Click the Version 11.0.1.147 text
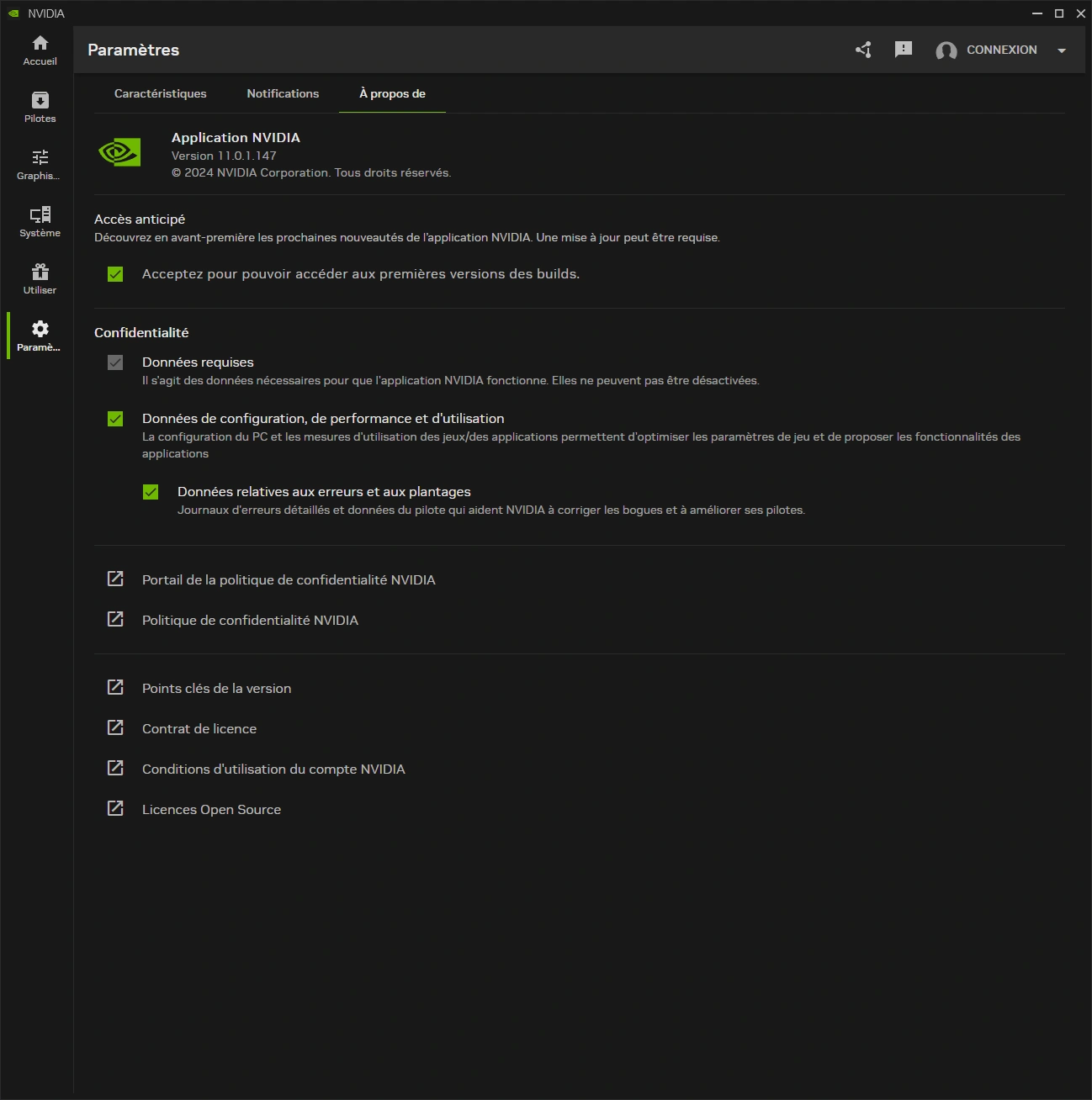 [224, 156]
